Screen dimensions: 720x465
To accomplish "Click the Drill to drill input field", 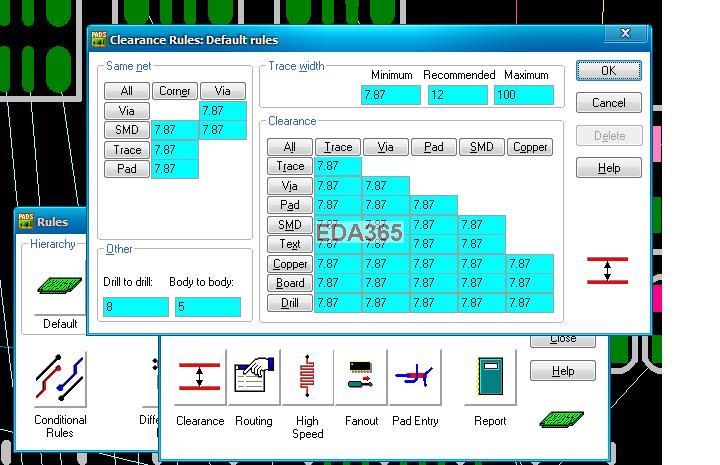I will [x=136, y=307].
